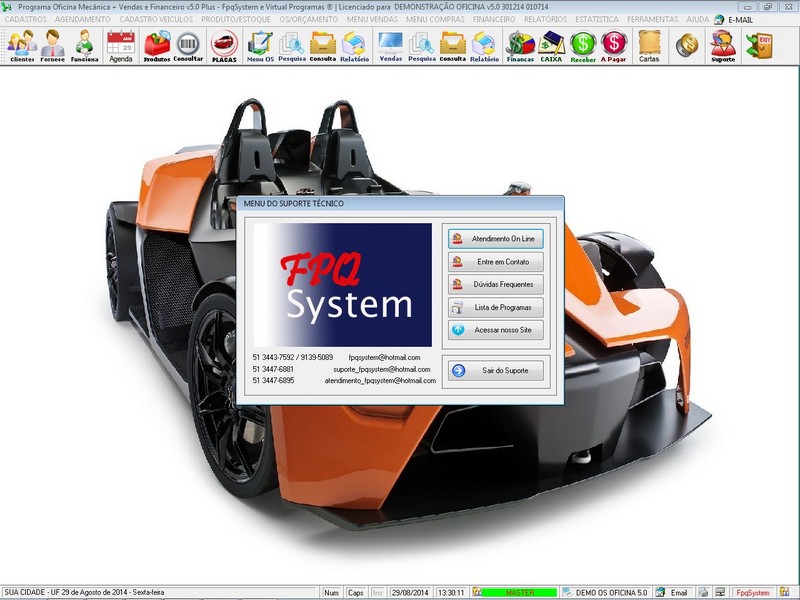The height and width of the screenshot is (600, 800).
Task: Open the Suporte headset icon
Action: pyautogui.click(x=723, y=46)
